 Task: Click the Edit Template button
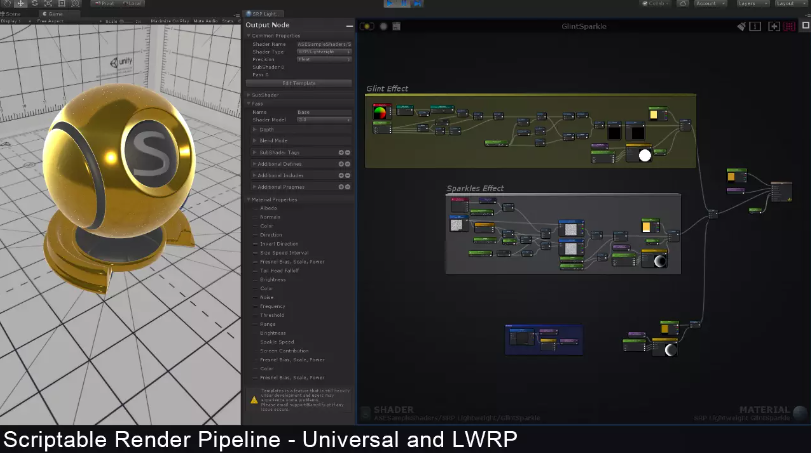[299, 83]
